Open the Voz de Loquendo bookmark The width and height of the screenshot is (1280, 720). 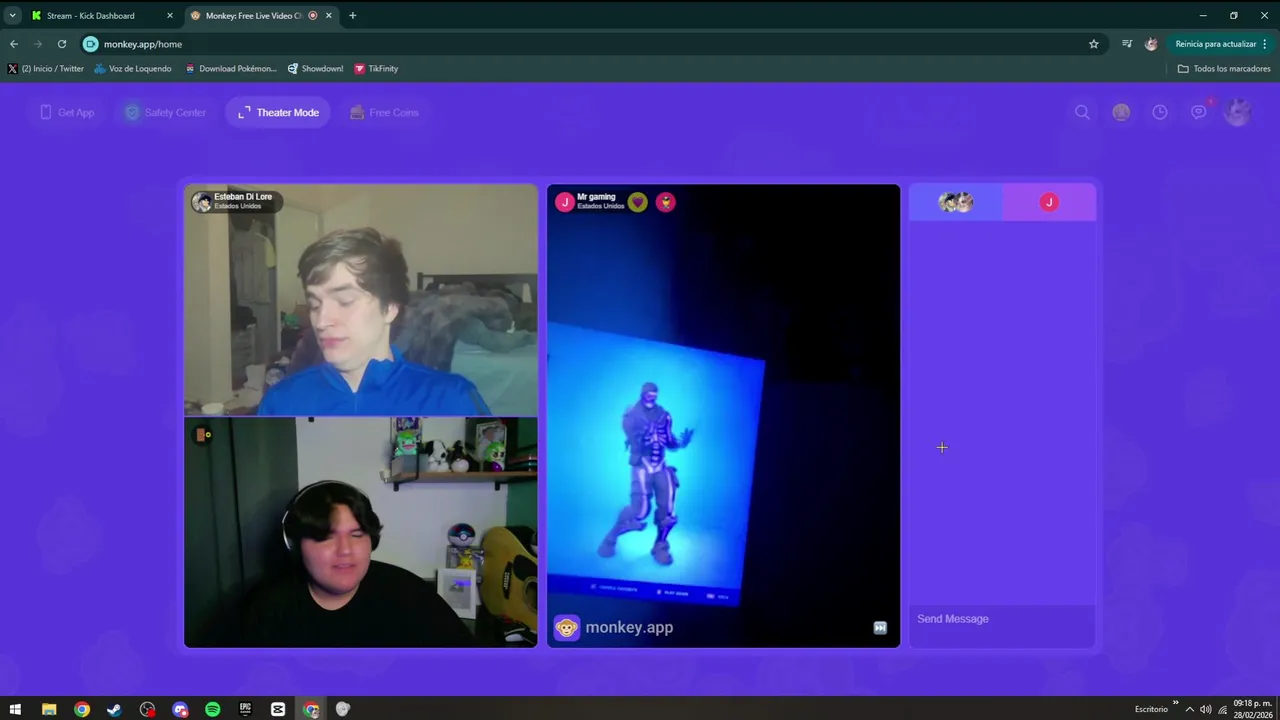pyautogui.click(x=133, y=69)
